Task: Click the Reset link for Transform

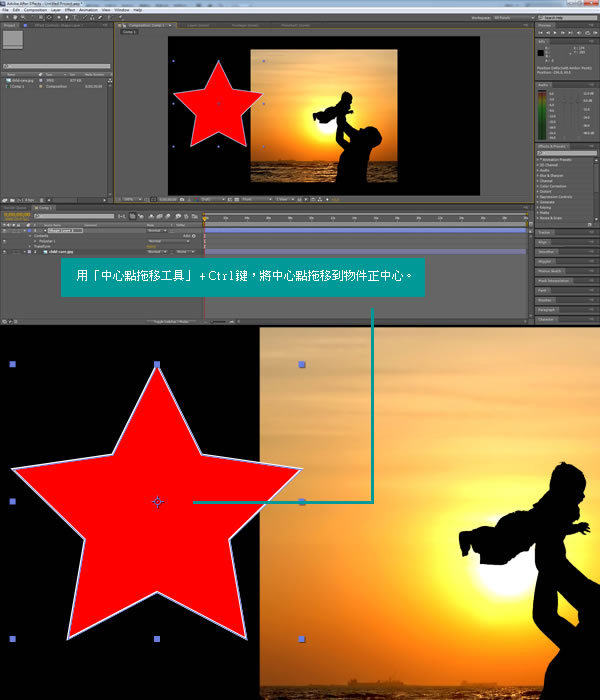Action: click(151, 246)
